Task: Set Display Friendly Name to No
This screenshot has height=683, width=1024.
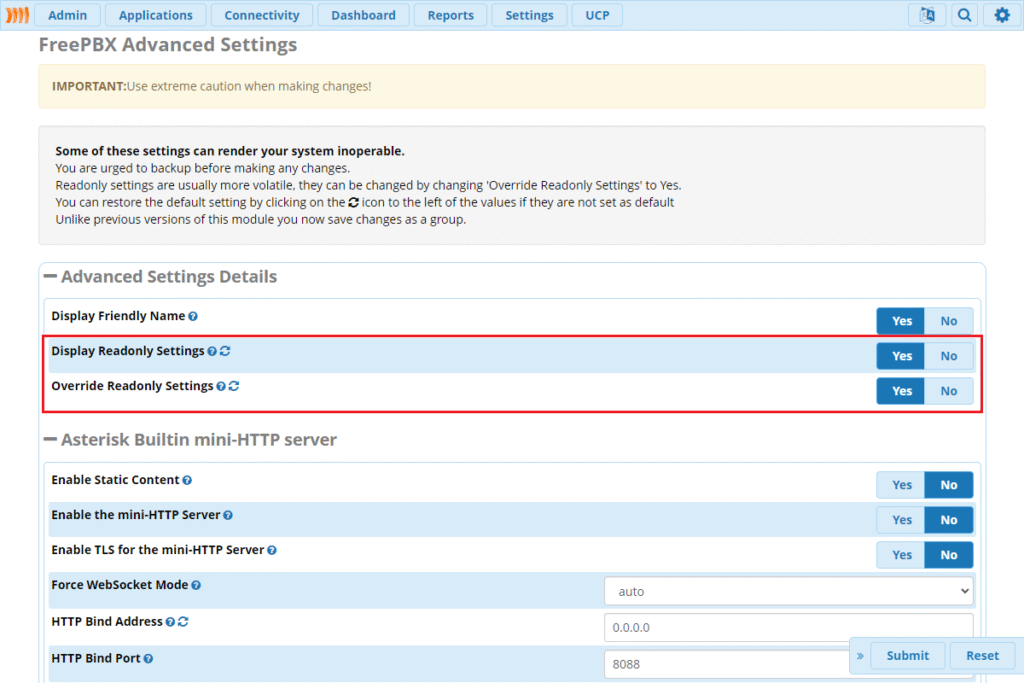Action: (948, 321)
